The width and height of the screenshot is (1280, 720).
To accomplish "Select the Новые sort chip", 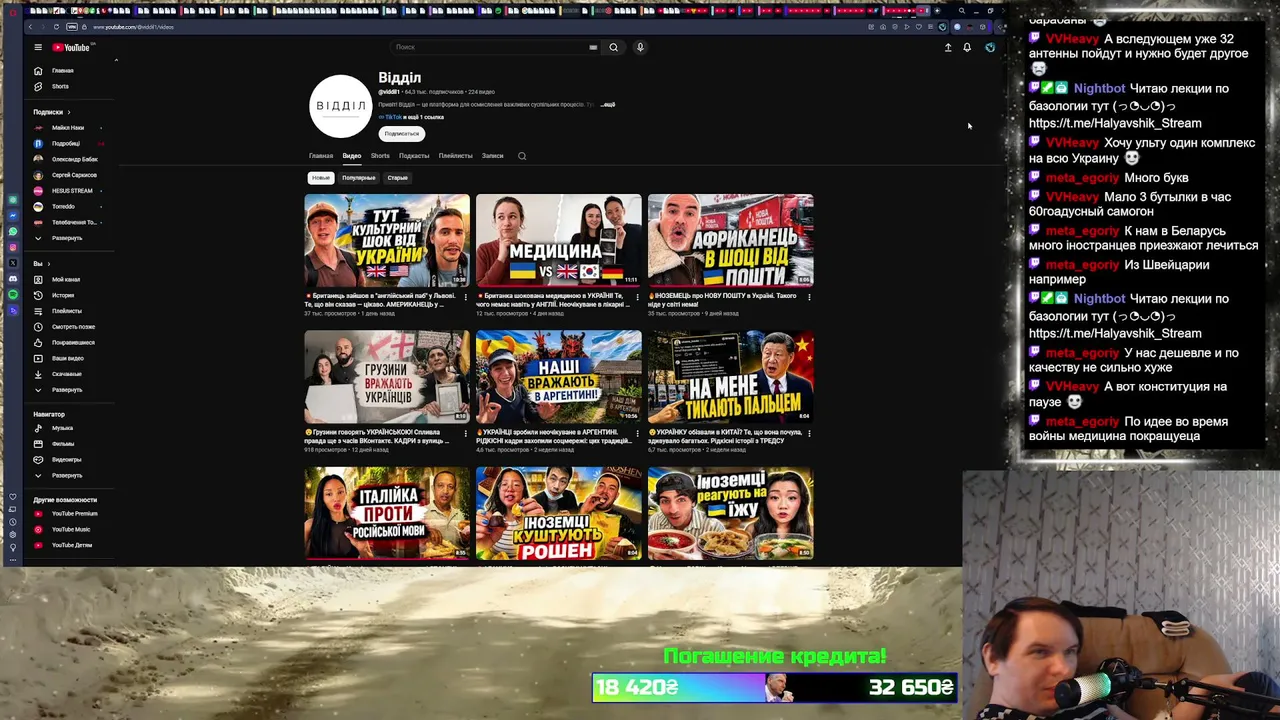I will [x=320, y=178].
